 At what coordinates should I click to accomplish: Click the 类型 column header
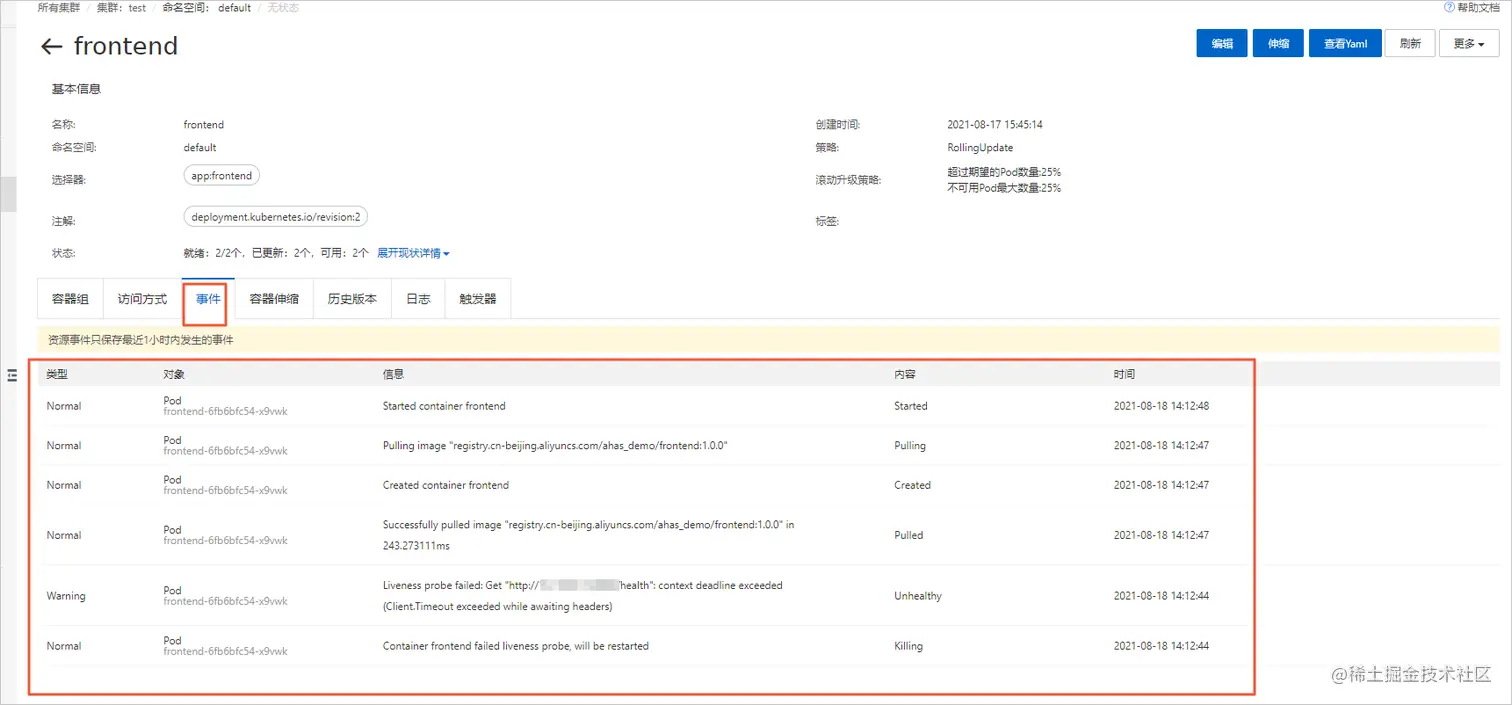click(57, 374)
